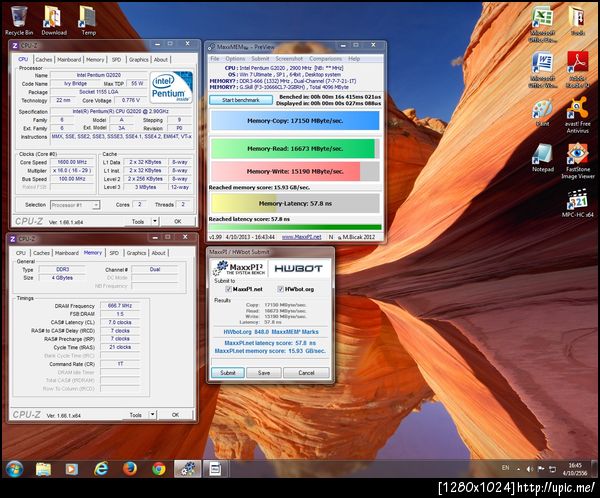Click the network tray icon

(x=553, y=469)
